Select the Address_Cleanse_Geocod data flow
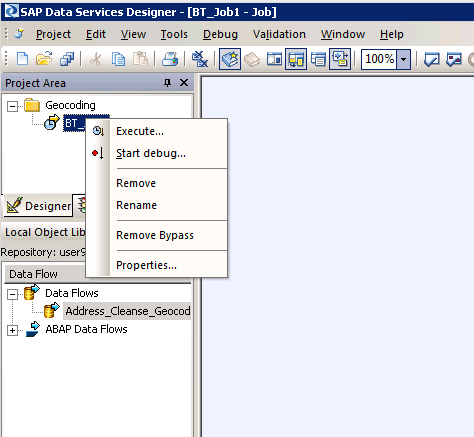 128,311
